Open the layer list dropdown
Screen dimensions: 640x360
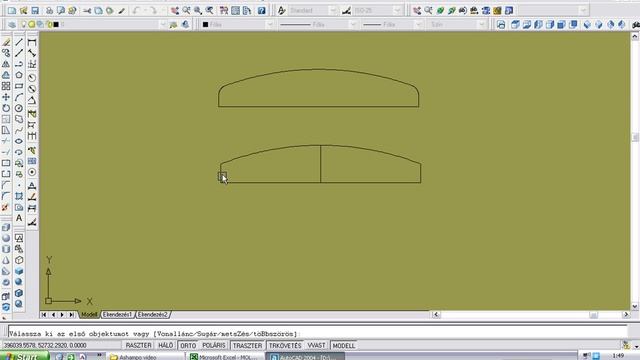pyautogui.click(x=163, y=24)
